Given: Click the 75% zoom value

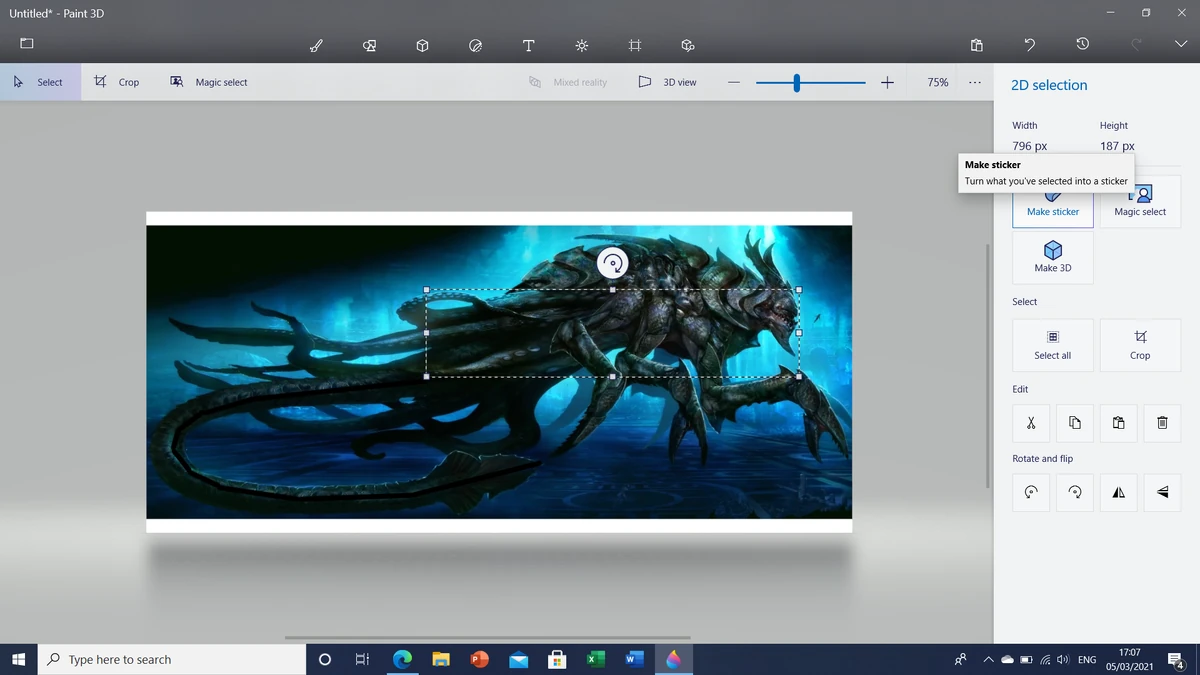Looking at the screenshot, I should 938,82.
